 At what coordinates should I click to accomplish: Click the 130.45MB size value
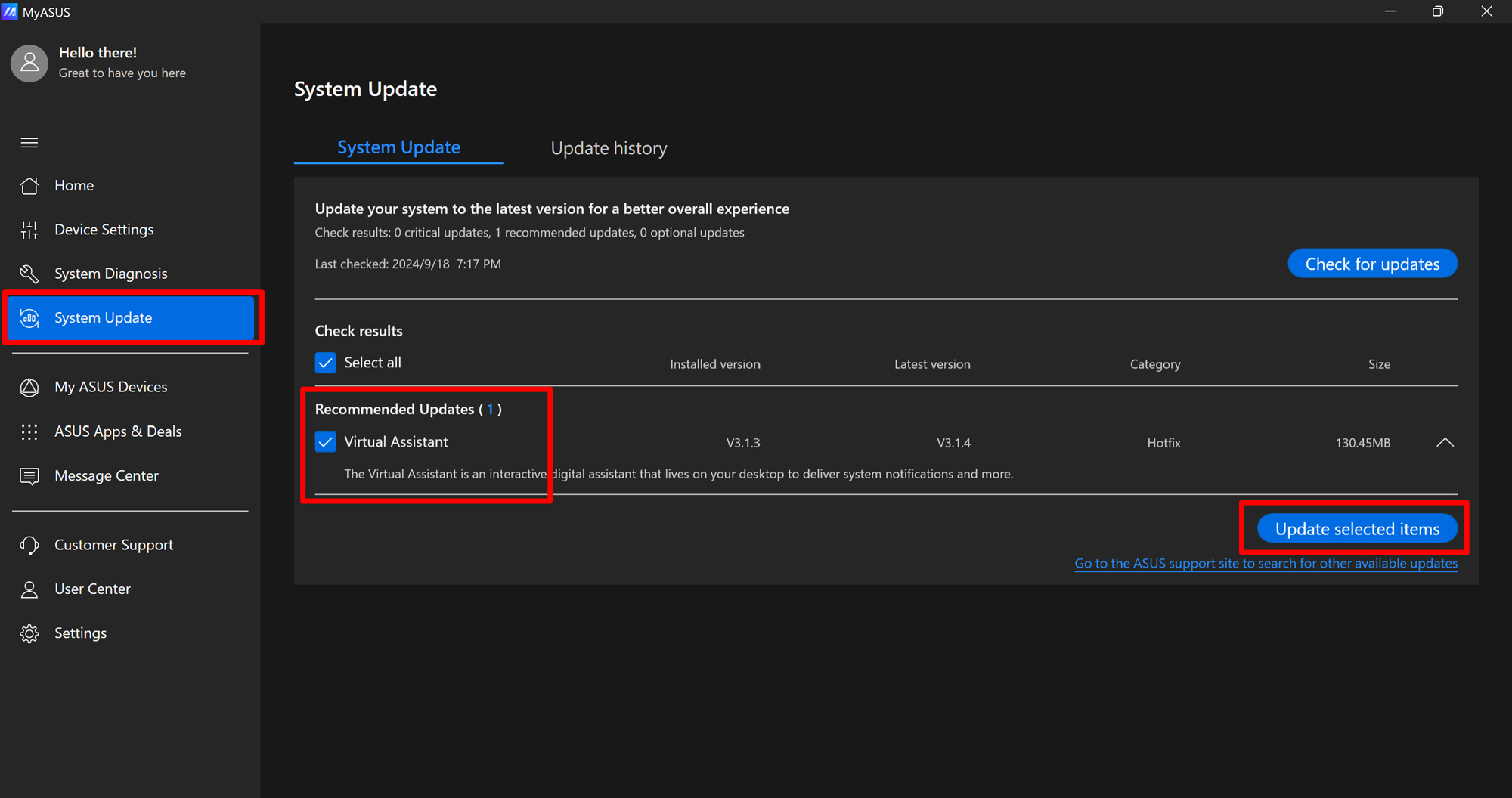pos(1362,443)
